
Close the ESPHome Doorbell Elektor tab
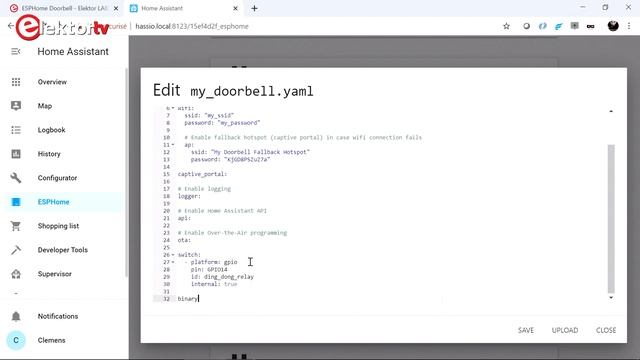(x=116, y=8)
